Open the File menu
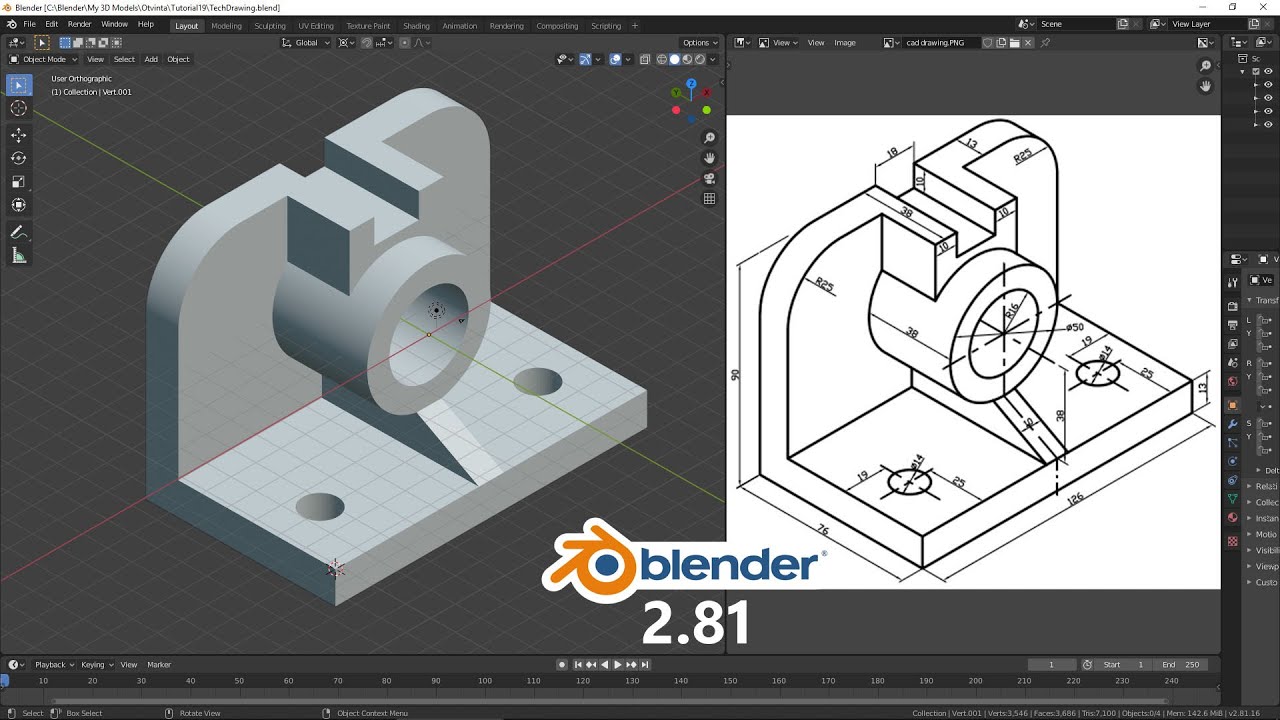The image size is (1280, 720). coord(29,24)
